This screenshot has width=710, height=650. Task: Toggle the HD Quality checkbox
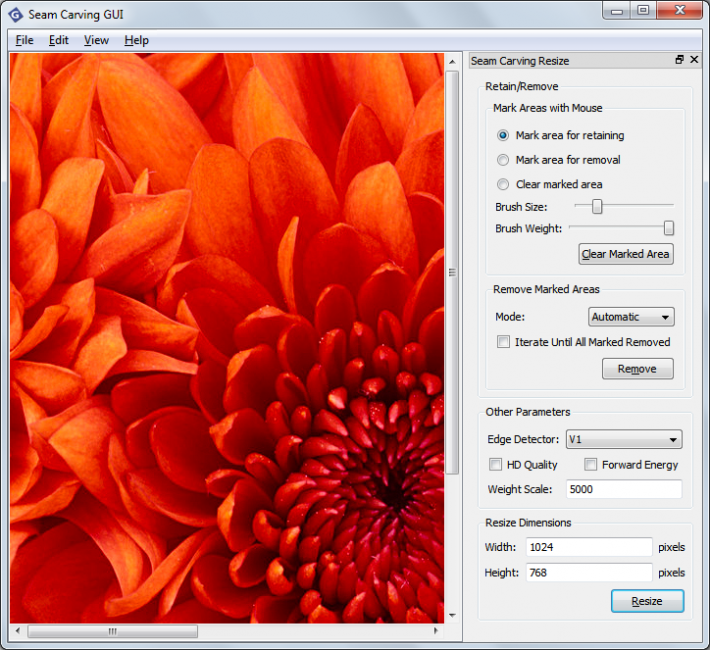[x=495, y=465]
